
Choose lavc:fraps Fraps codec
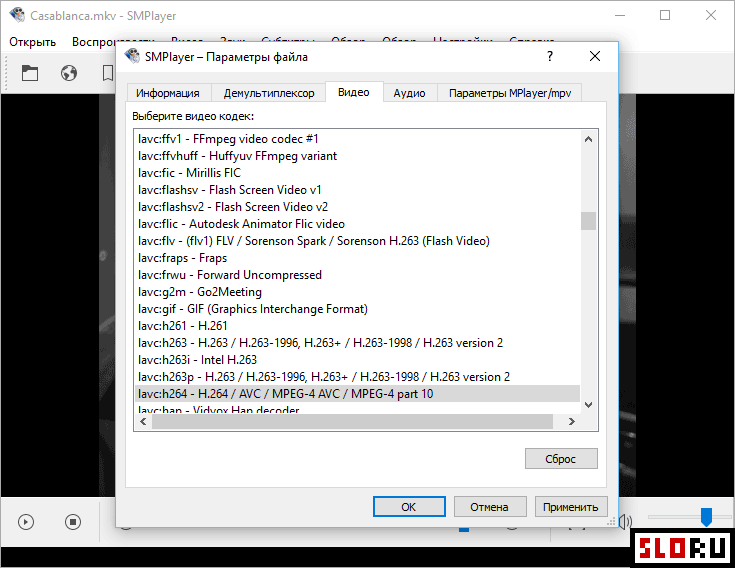357,258
